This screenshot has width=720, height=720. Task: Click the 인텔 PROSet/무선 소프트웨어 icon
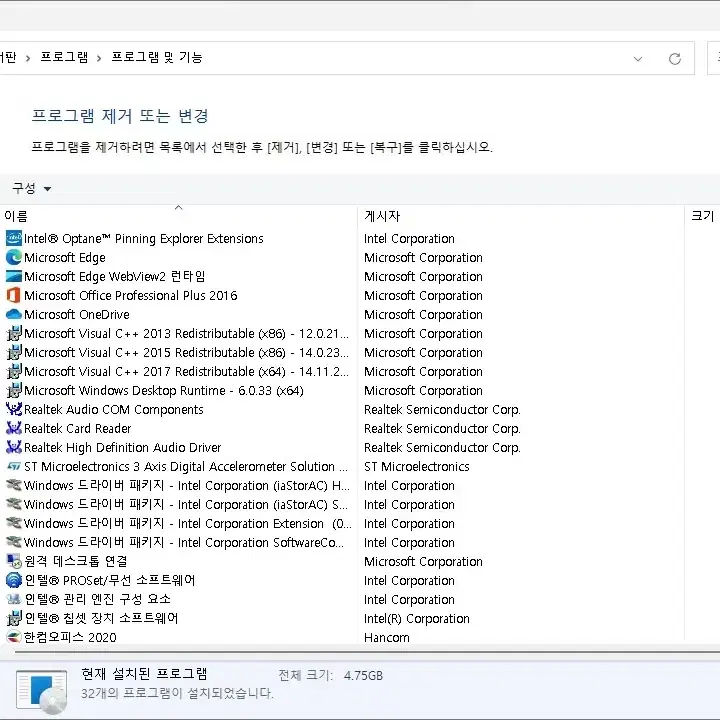coord(14,580)
